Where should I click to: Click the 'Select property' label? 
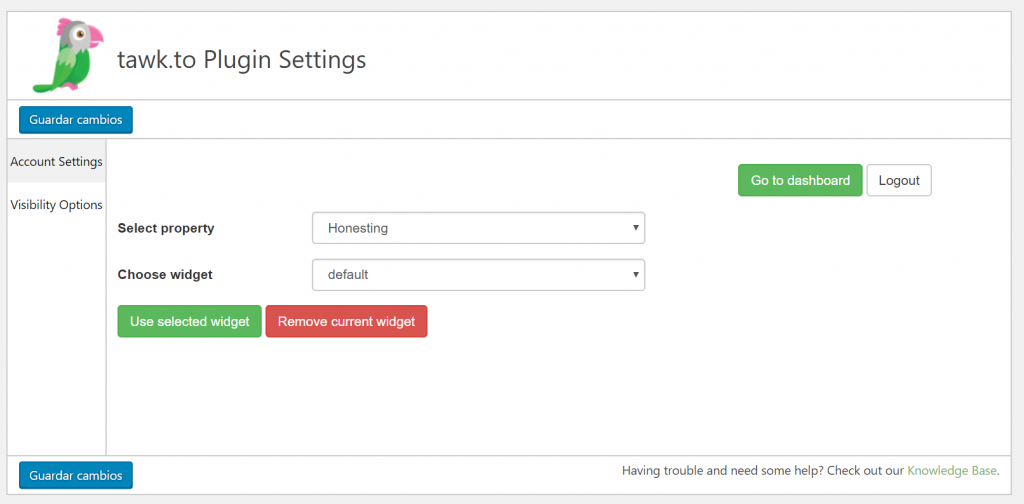click(x=166, y=228)
